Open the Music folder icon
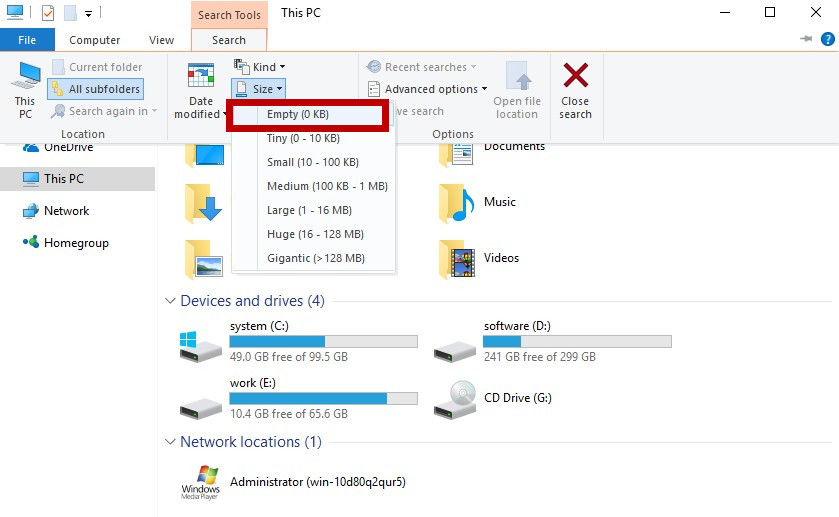Image resolution: width=839 pixels, height=517 pixels. point(456,203)
